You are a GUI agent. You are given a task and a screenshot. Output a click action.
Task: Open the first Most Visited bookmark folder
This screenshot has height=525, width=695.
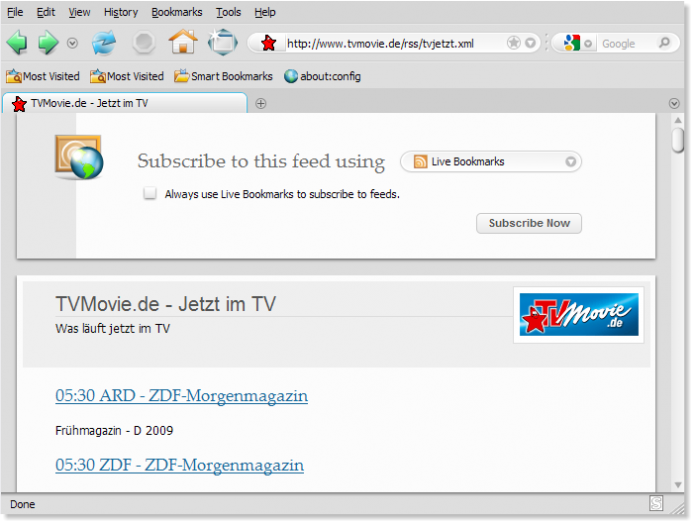pyautogui.click(x=43, y=76)
